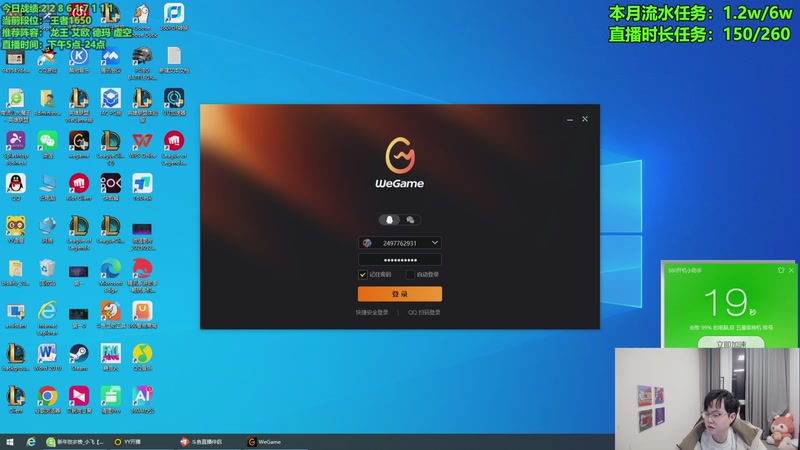Select the wegame desktop shortcut icon
Viewport: 800px width, 450px height.
[x=79, y=144]
